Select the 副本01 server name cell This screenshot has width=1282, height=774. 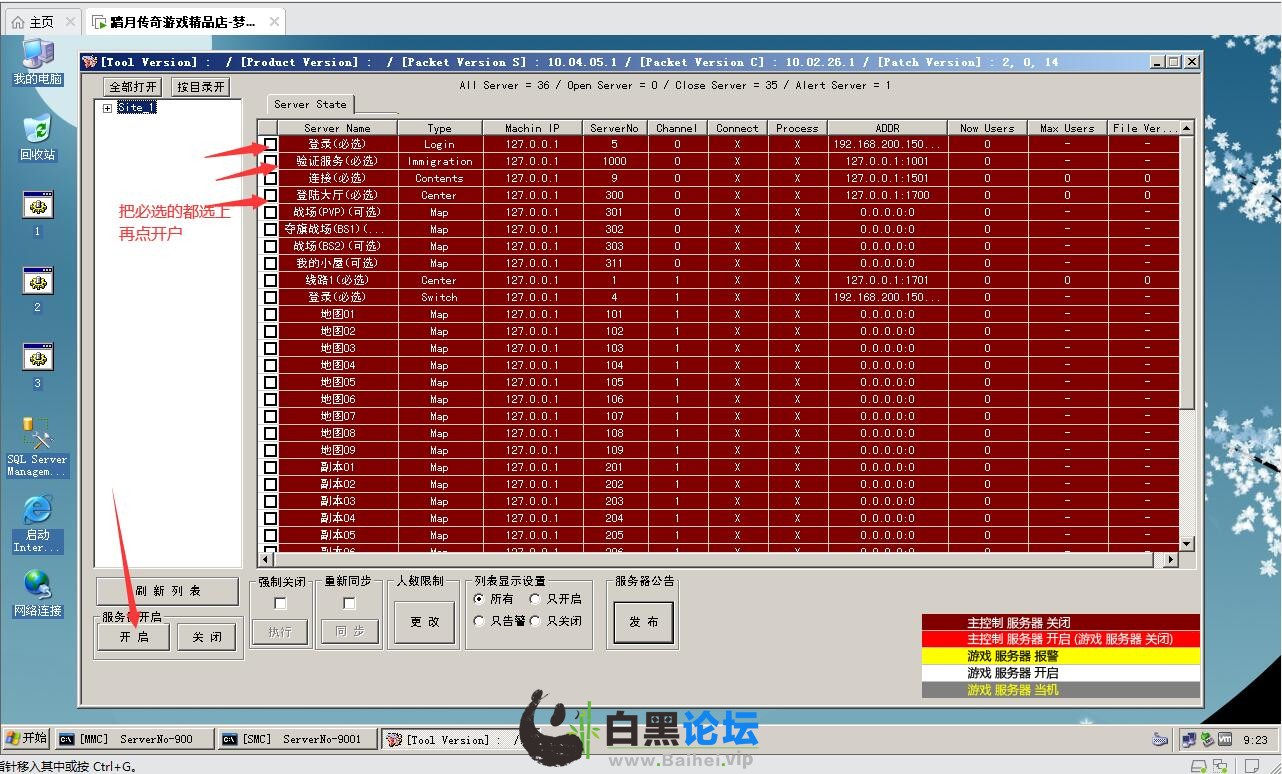pos(337,467)
